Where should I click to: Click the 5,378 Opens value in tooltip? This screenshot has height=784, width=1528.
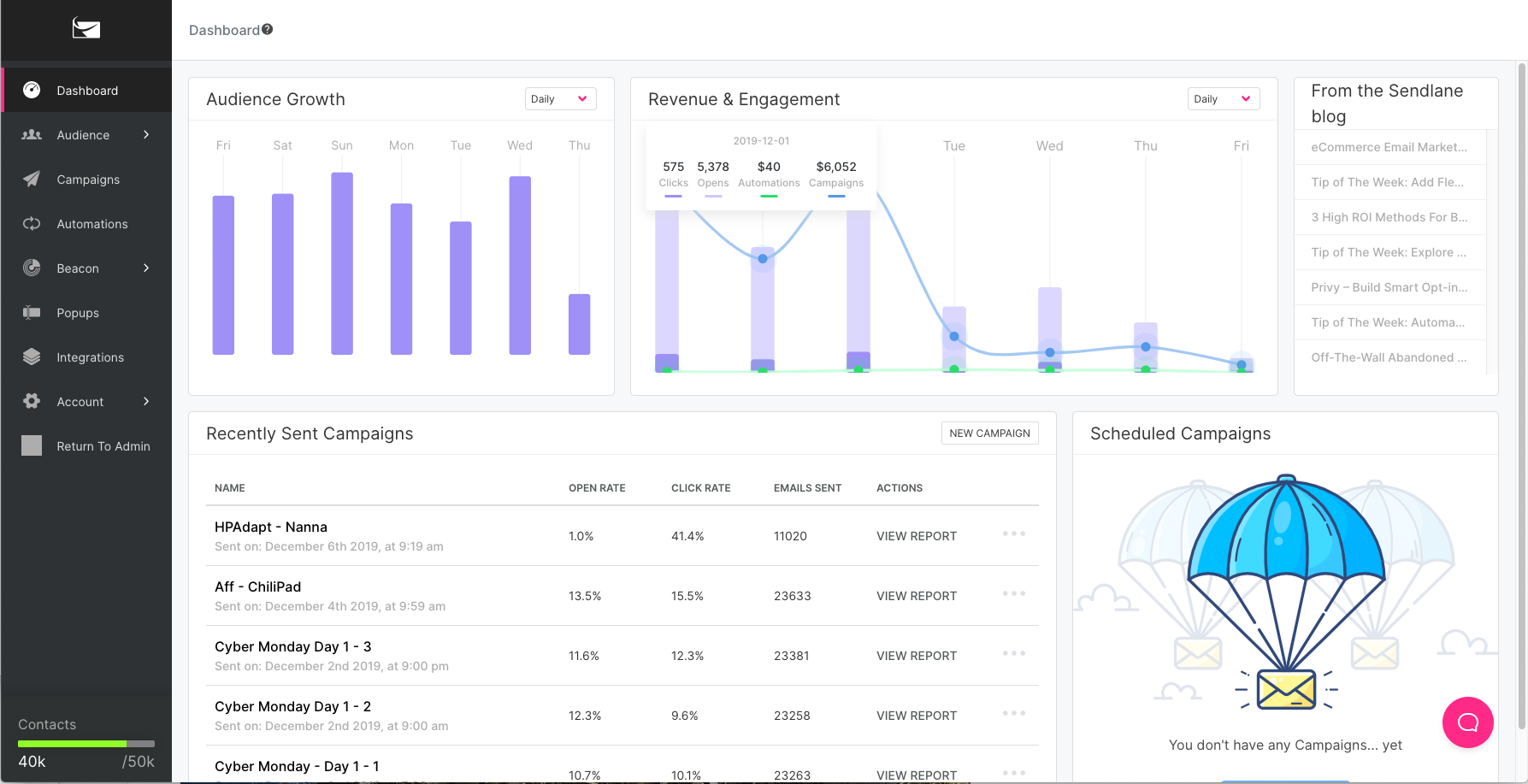pos(713,167)
